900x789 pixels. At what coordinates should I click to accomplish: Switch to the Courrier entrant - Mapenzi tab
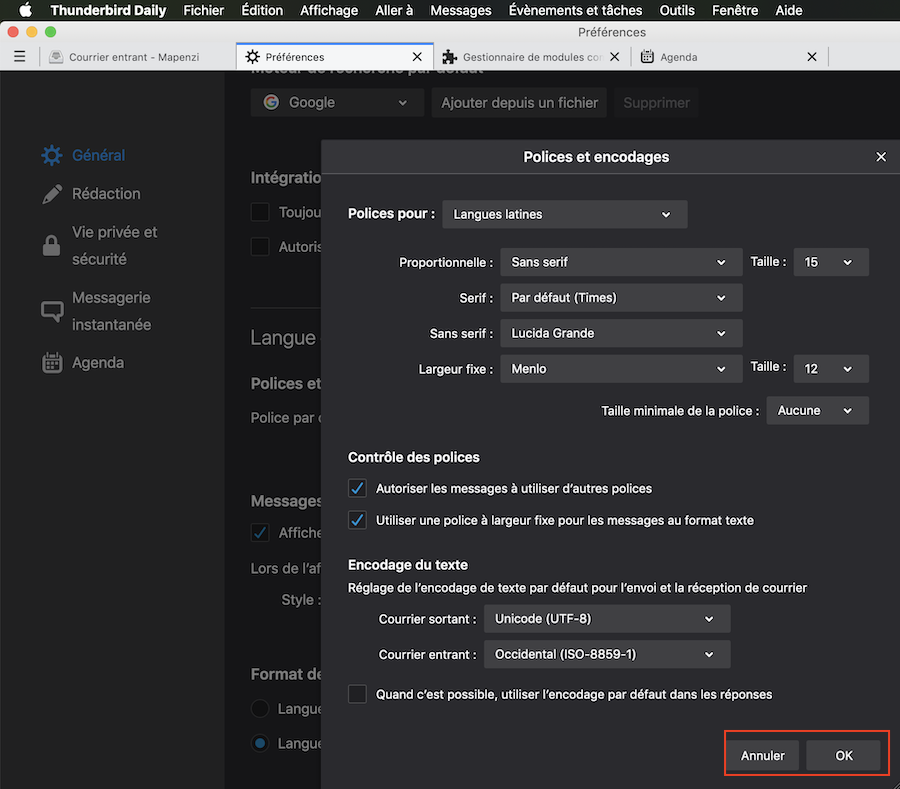(135, 57)
